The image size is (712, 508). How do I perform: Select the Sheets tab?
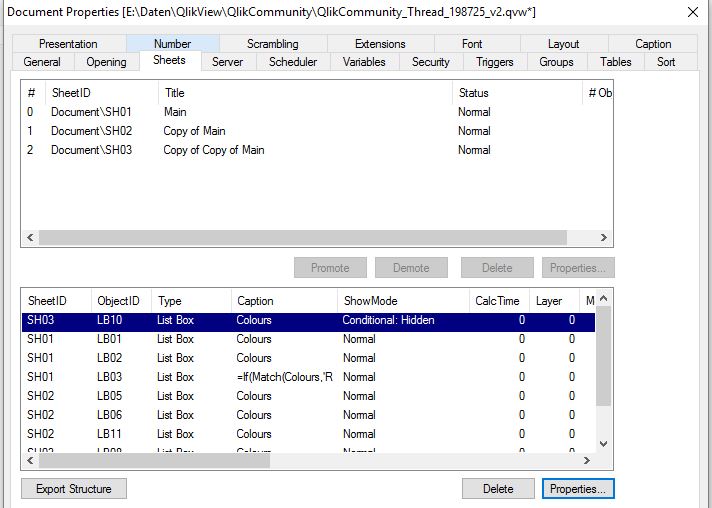(169, 60)
